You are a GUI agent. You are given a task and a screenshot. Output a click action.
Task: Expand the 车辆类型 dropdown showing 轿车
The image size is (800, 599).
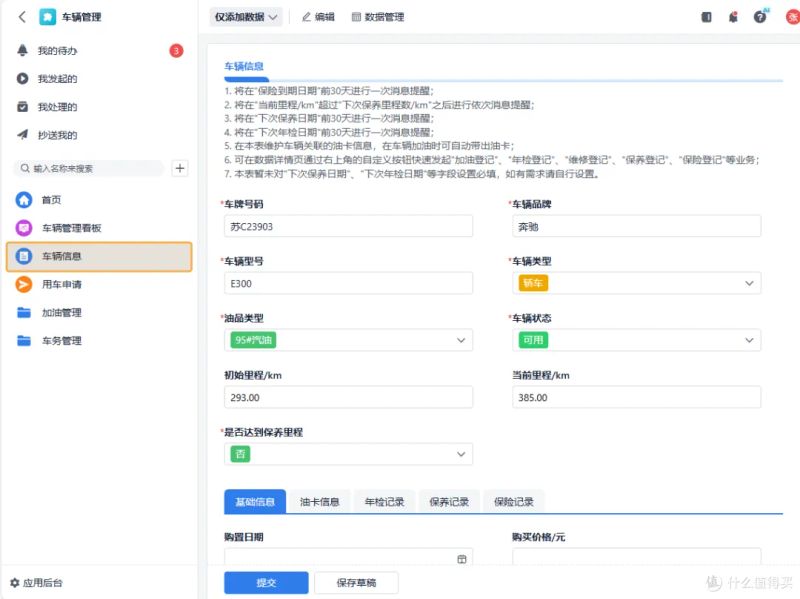click(x=636, y=283)
